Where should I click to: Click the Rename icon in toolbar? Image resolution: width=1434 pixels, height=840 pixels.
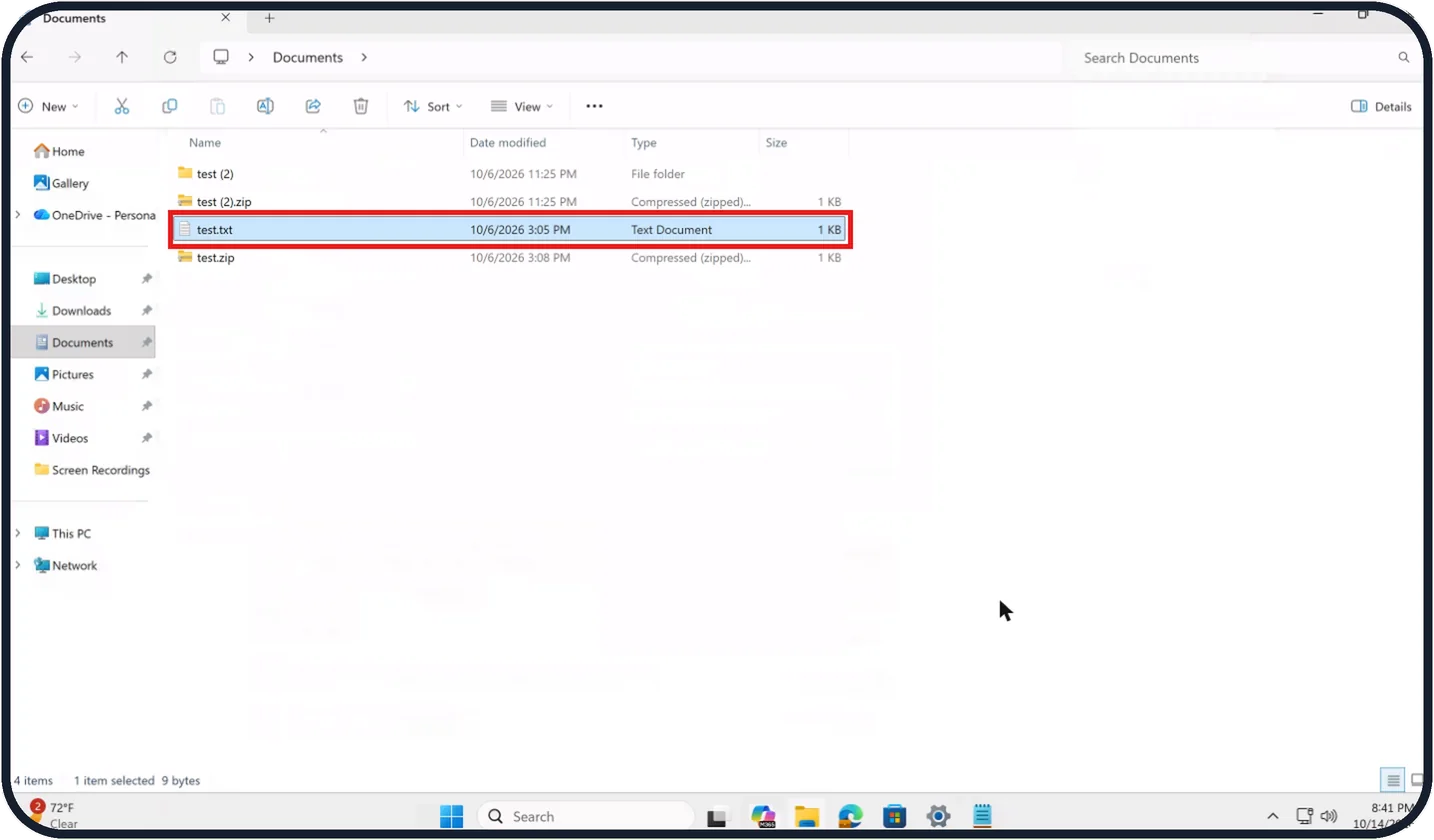click(x=265, y=106)
